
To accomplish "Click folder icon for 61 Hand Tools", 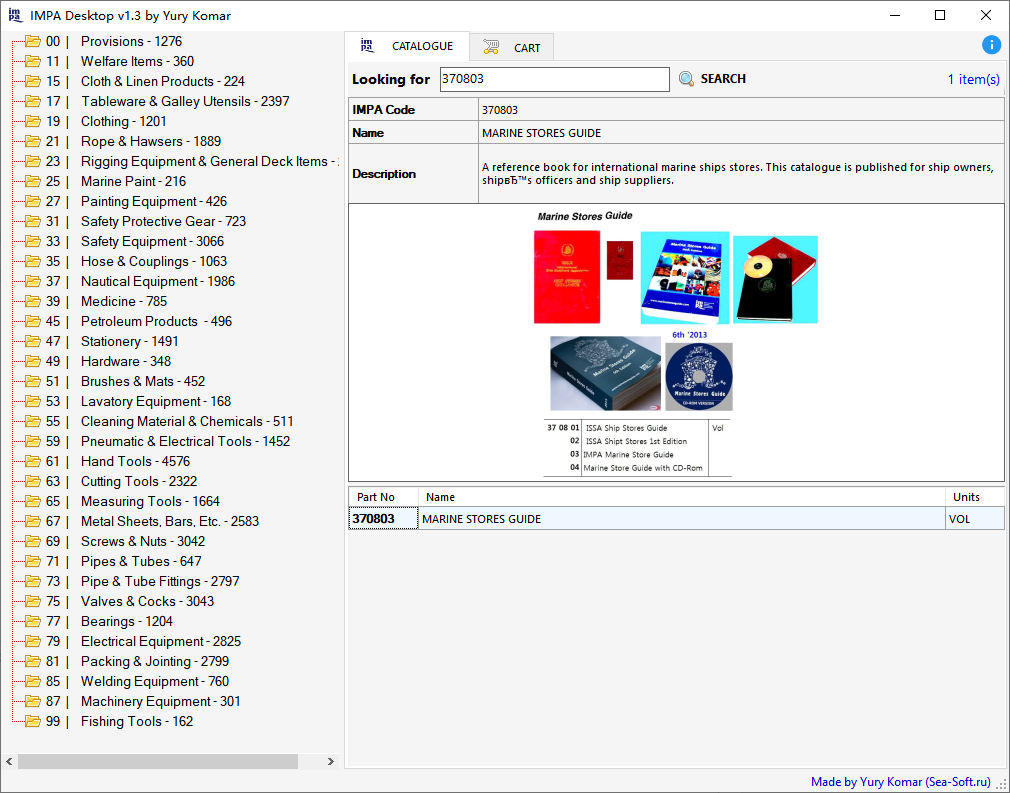I will tap(32, 461).
